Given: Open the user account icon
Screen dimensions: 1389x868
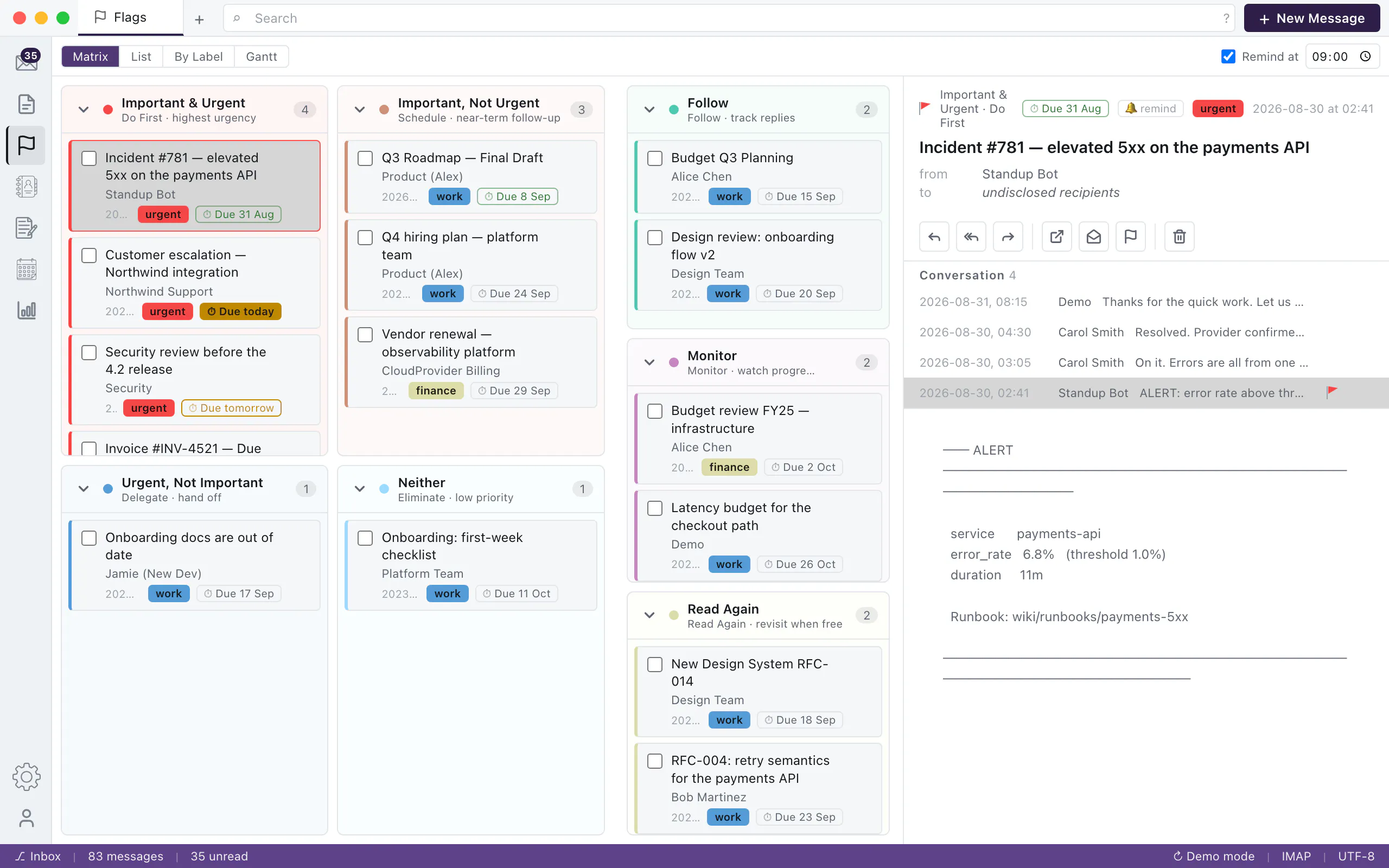Looking at the screenshot, I should pyautogui.click(x=27, y=818).
